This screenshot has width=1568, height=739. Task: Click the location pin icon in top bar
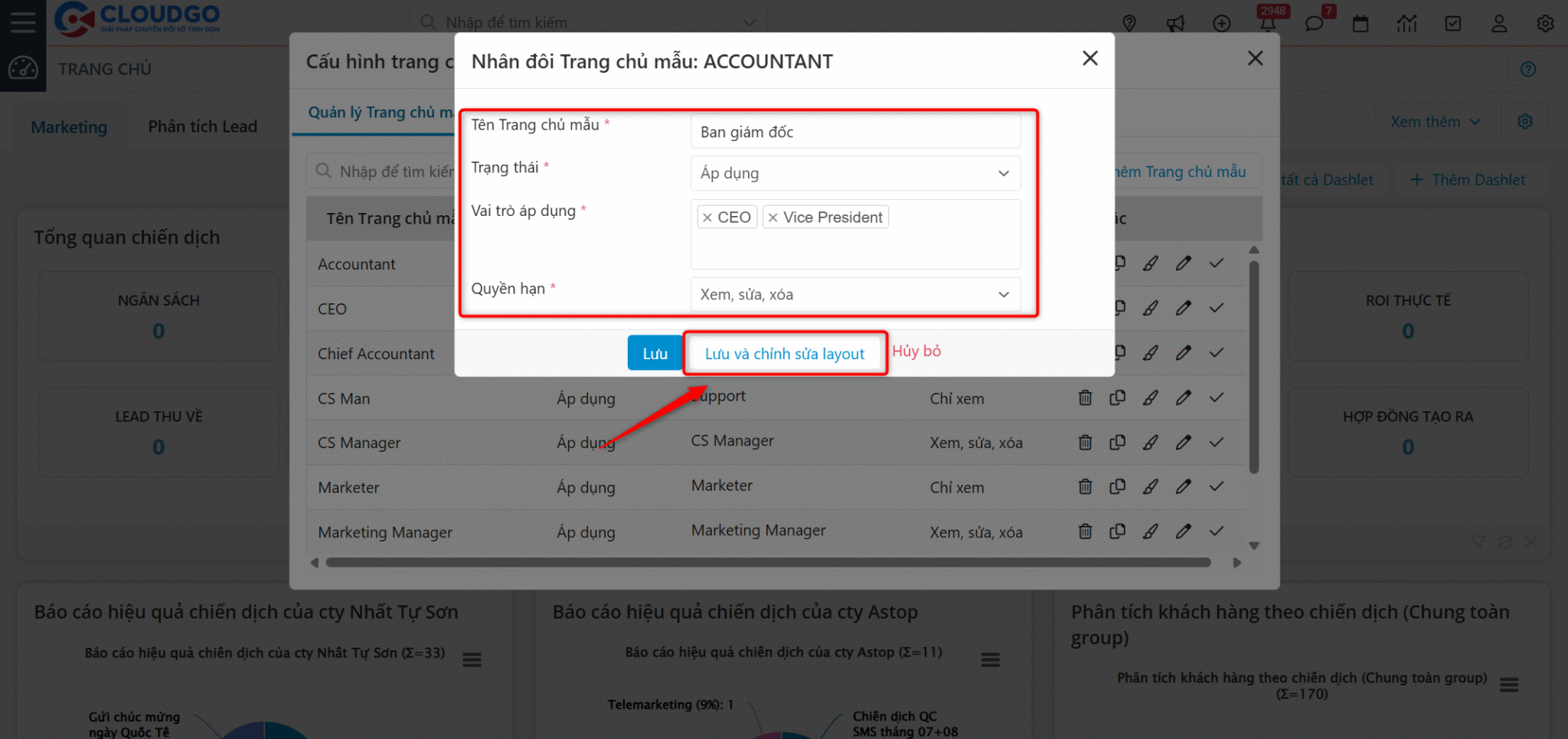tap(1129, 23)
